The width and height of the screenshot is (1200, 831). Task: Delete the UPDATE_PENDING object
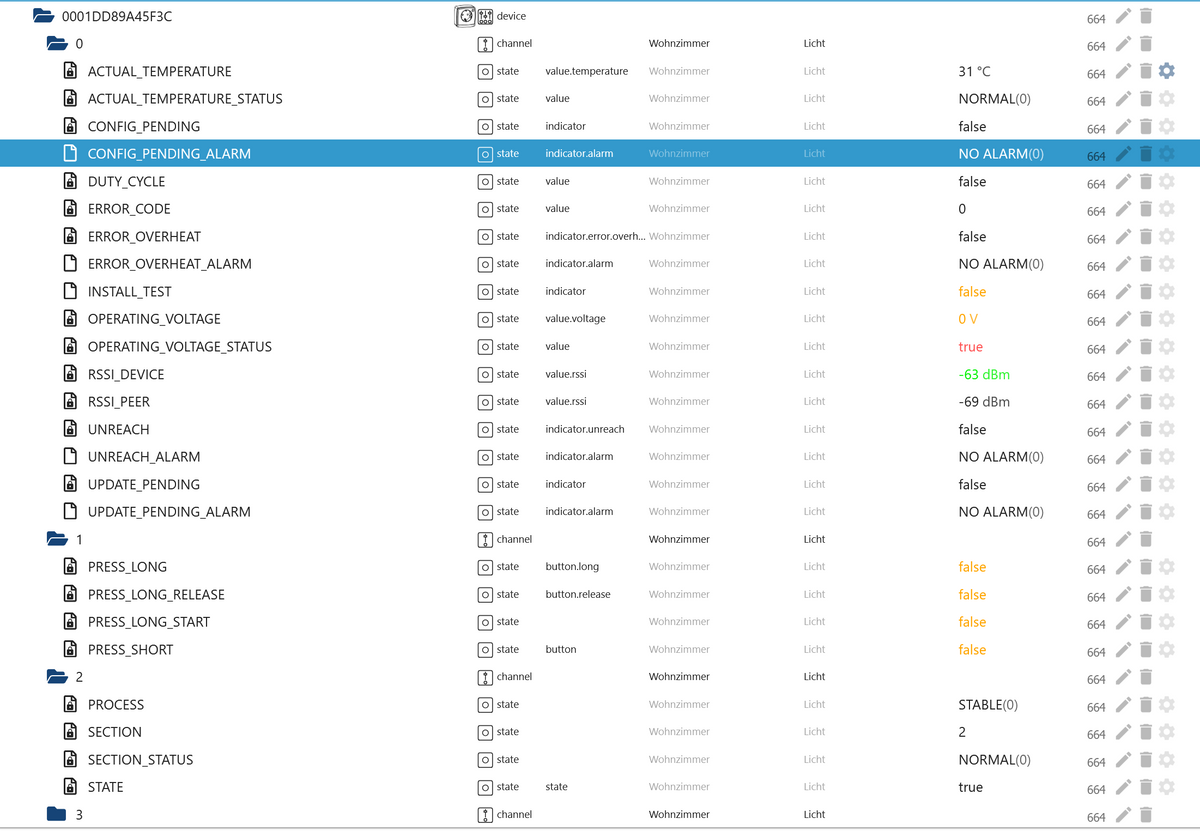pyautogui.click(x=1146, y=484)
